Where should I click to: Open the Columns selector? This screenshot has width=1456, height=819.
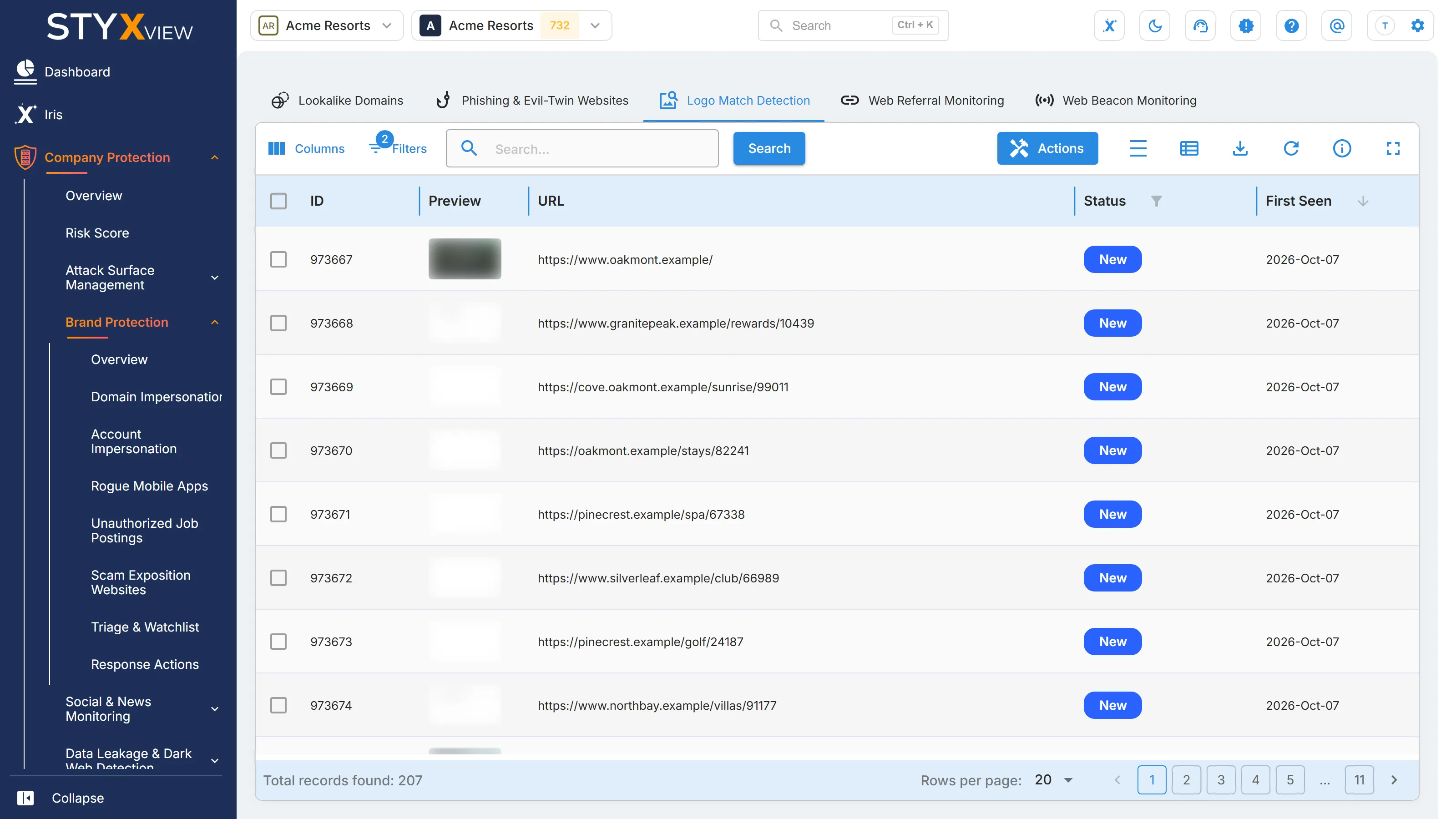306,149
